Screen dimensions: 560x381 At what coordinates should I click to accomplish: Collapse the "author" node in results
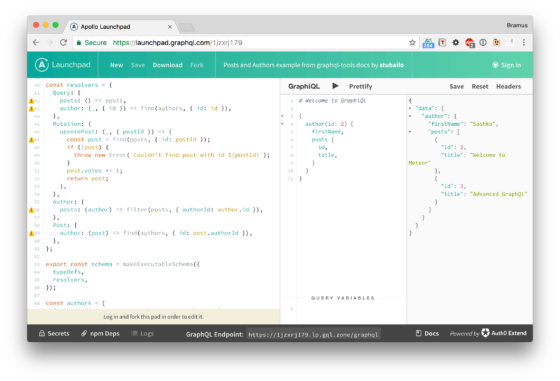pos(410,116)
